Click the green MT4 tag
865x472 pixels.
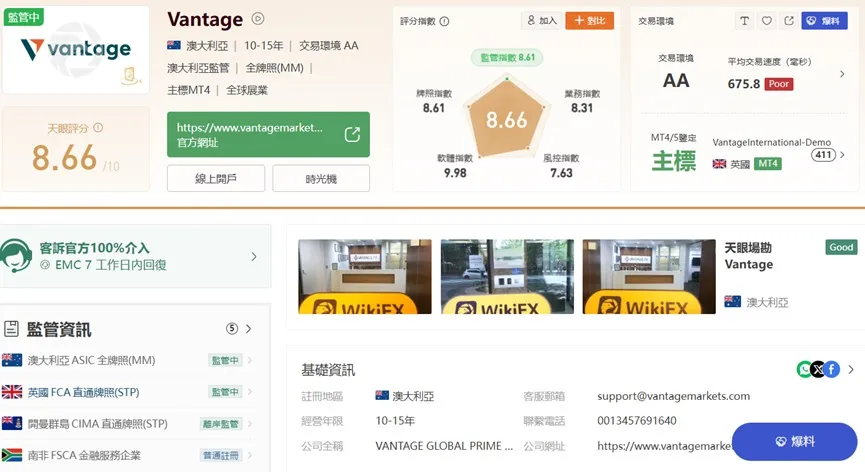click(x=767, y=164)
